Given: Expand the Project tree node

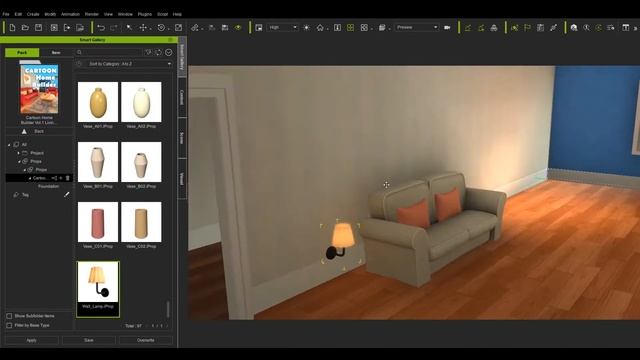Looking at the screenshot, I should 18,153.
